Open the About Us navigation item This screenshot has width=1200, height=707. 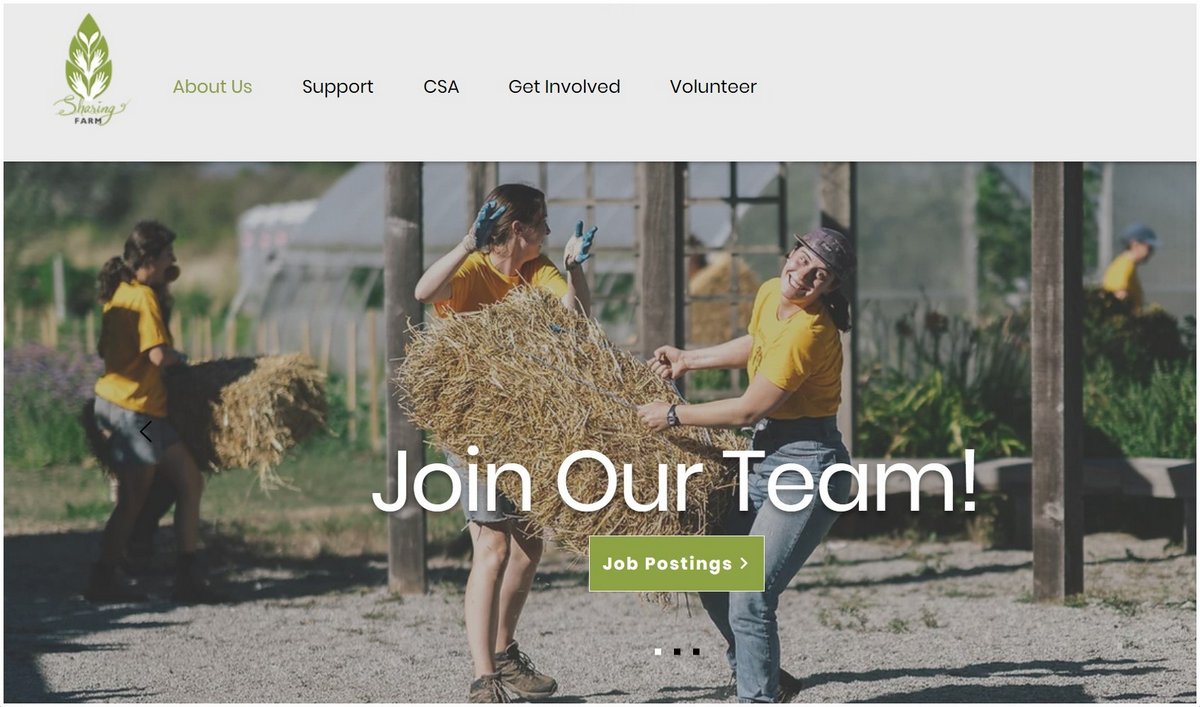point(212,87)
